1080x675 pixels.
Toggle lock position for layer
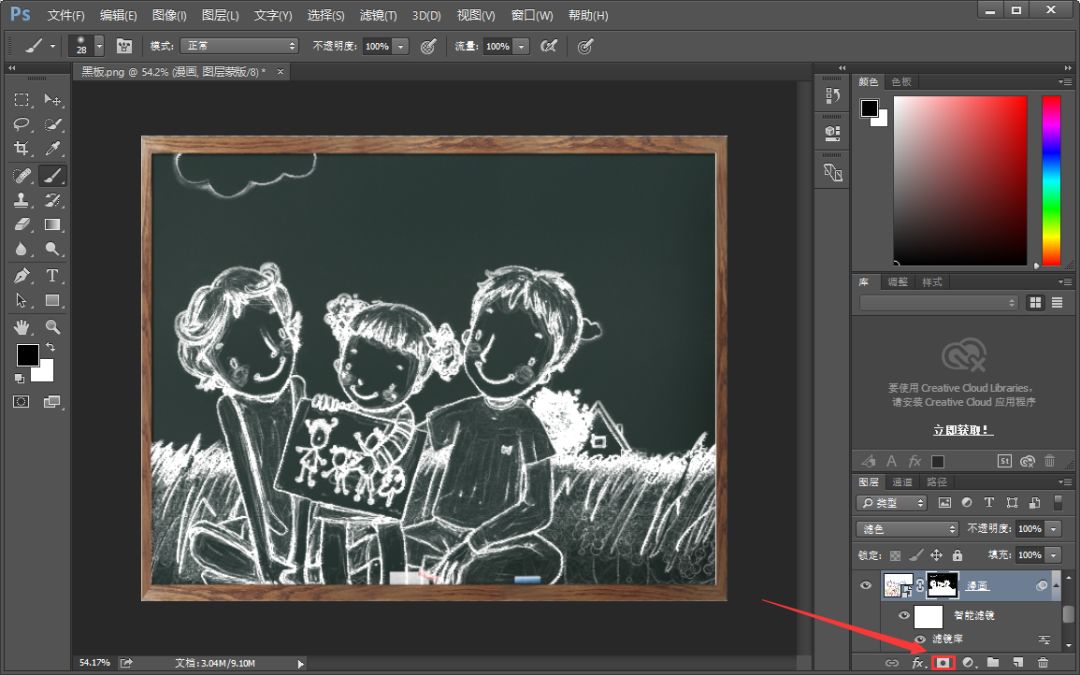[x=936, y=555]
